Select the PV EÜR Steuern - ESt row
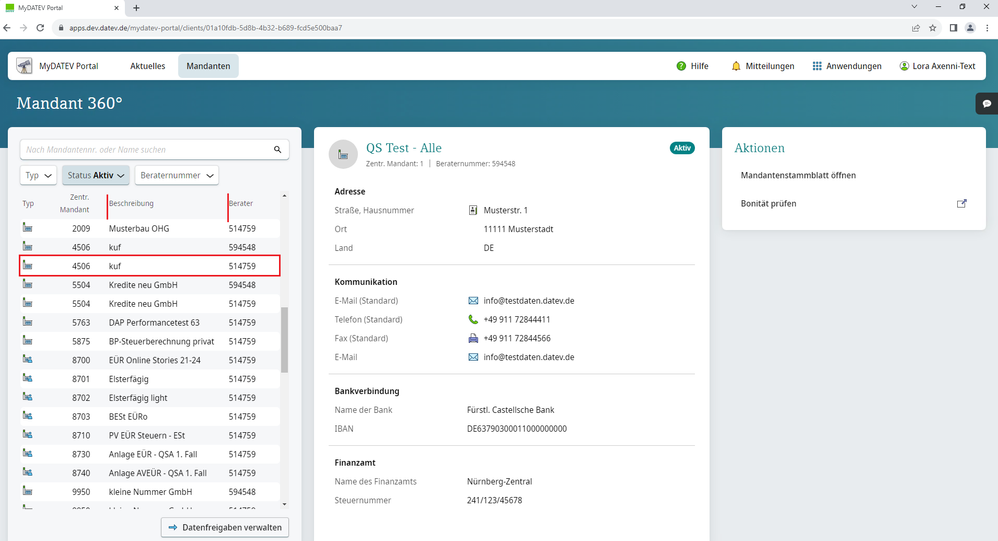 pyautogui.click(x=150, y=435)
